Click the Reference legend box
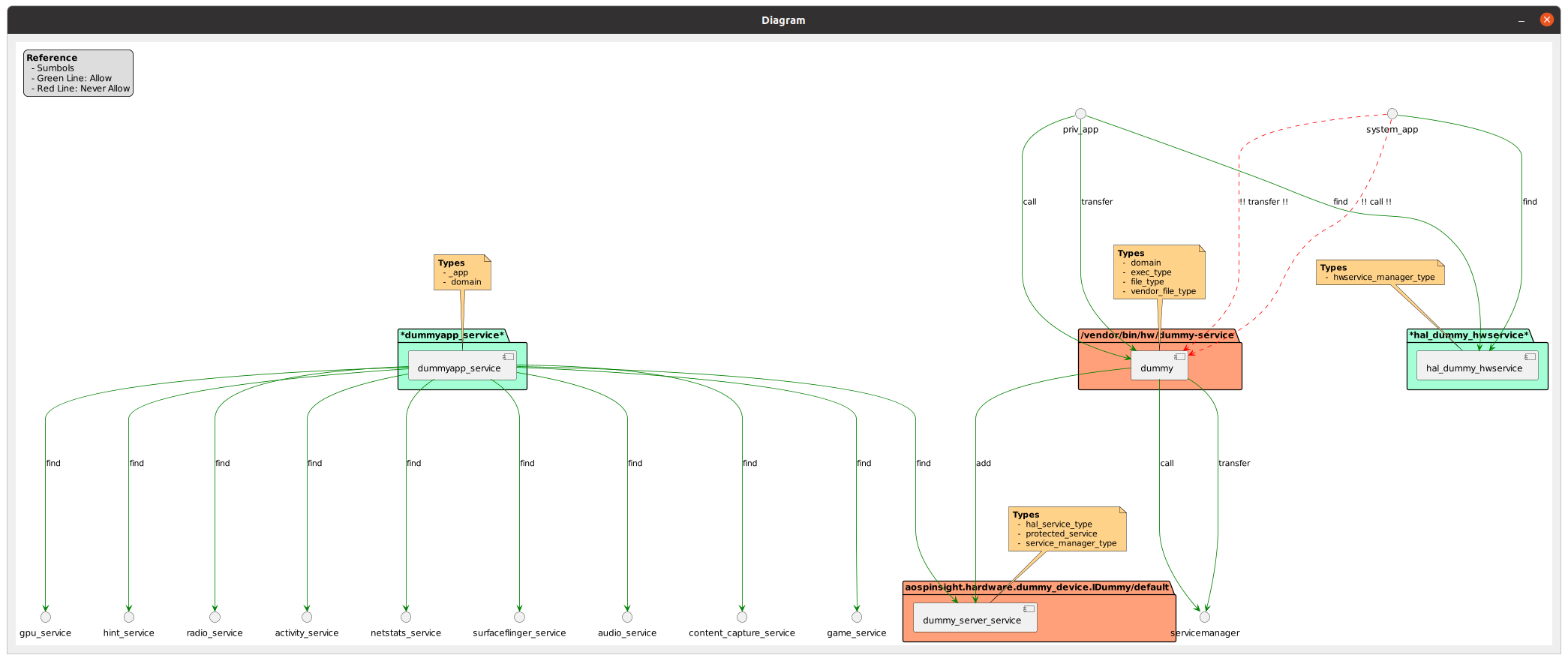The width and height of the screenshot is (1568, 661). (x=79, y=73)
